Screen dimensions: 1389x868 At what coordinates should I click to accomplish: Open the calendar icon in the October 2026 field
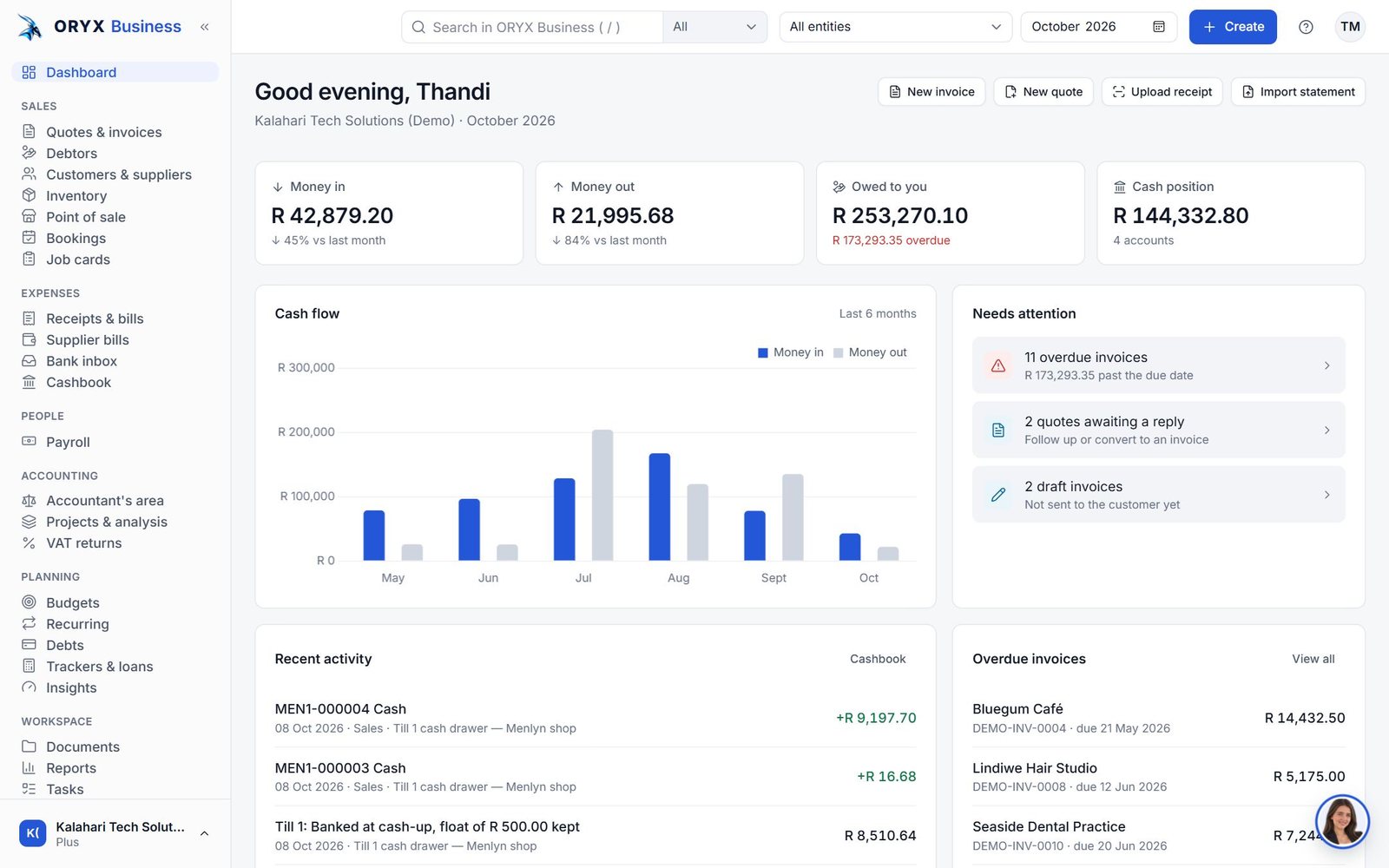1158,27
